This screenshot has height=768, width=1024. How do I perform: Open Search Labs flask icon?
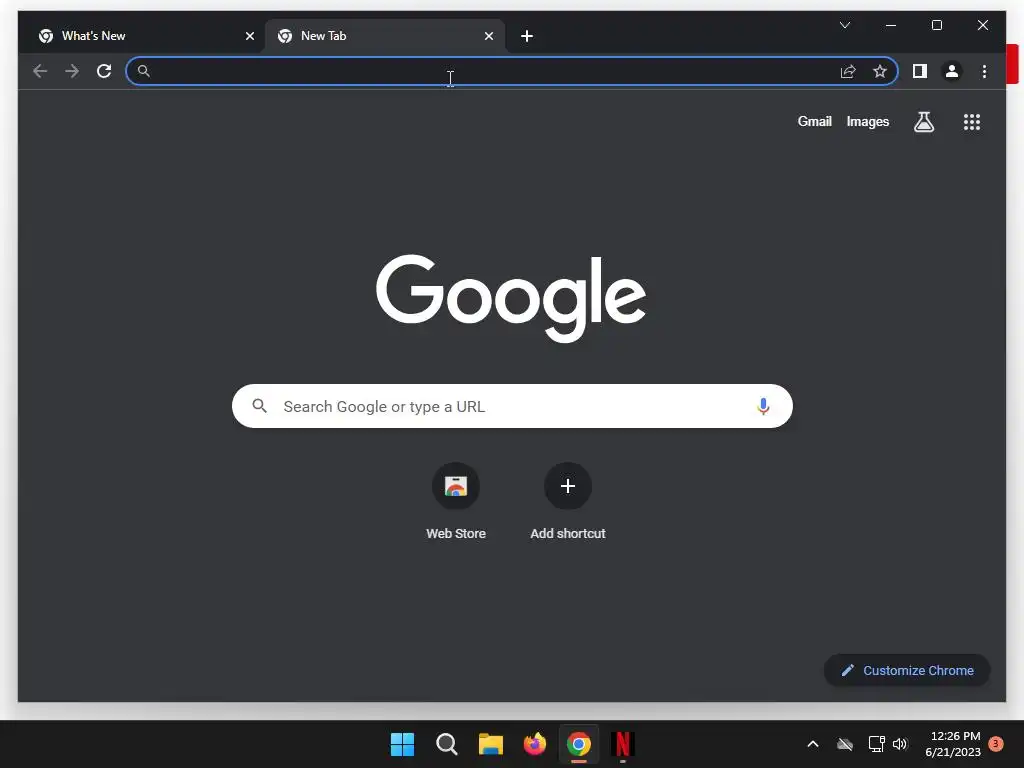click(x=923, y=122)
